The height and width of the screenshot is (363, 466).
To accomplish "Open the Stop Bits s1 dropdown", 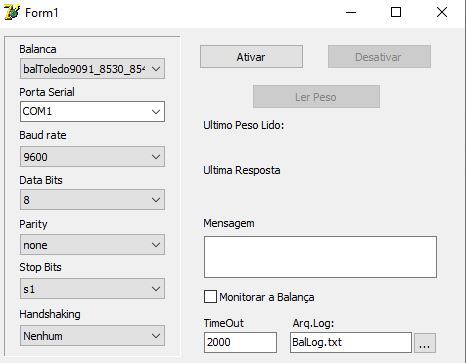I will click(92, 289).
